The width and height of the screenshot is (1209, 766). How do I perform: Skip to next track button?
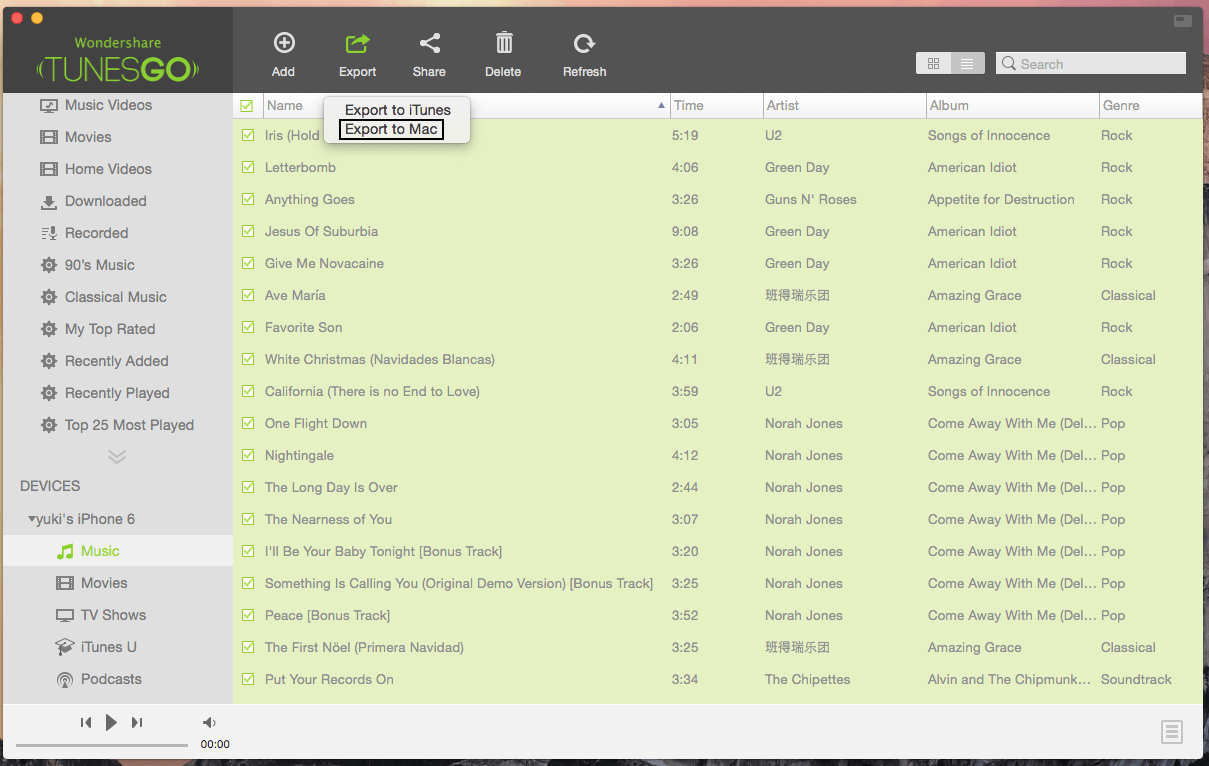pos(137,722)
